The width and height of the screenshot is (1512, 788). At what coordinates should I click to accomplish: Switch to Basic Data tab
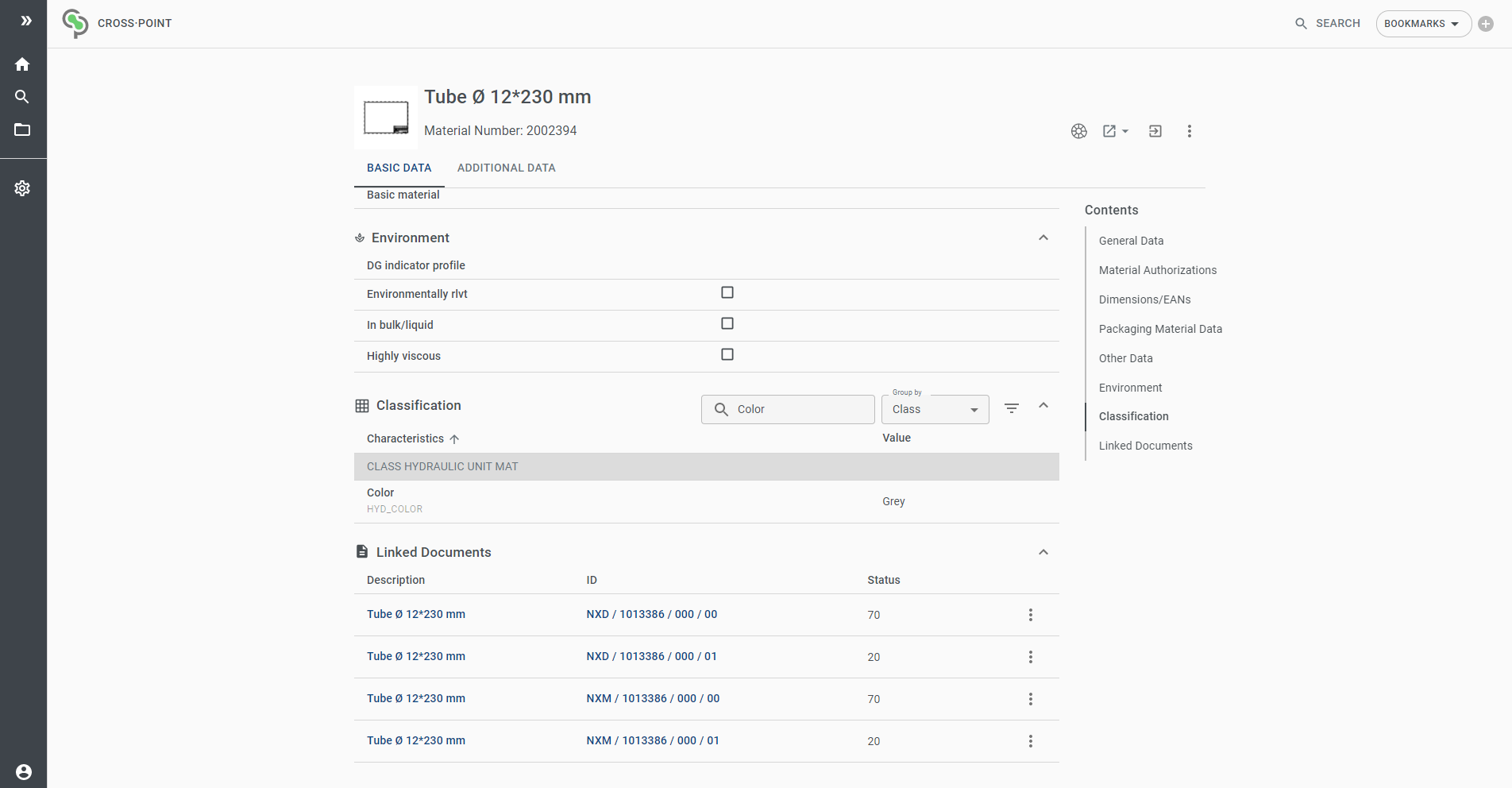point(399,168)
